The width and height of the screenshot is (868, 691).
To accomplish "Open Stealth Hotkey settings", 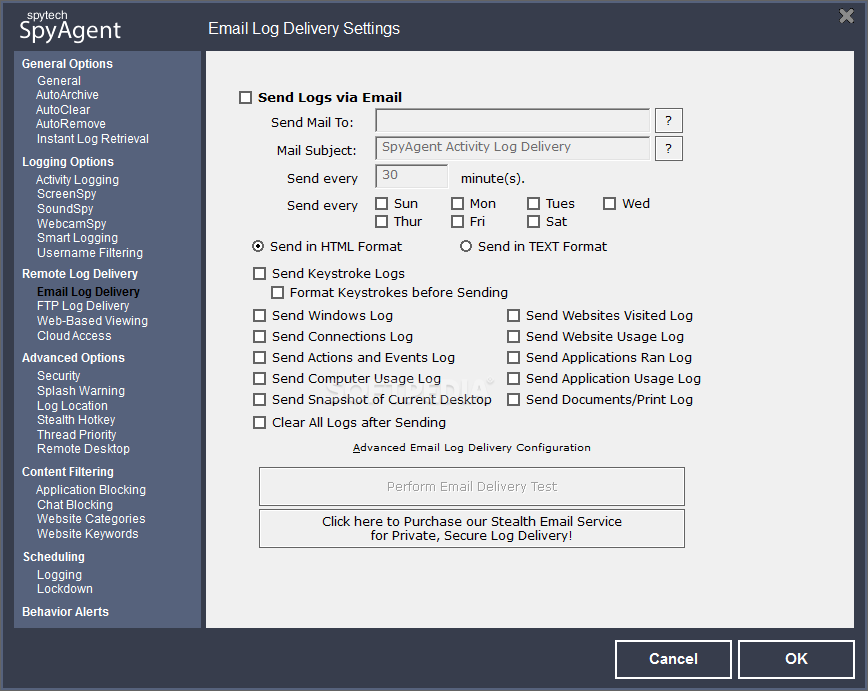I will pyautogui.click(x=76, y=420).
